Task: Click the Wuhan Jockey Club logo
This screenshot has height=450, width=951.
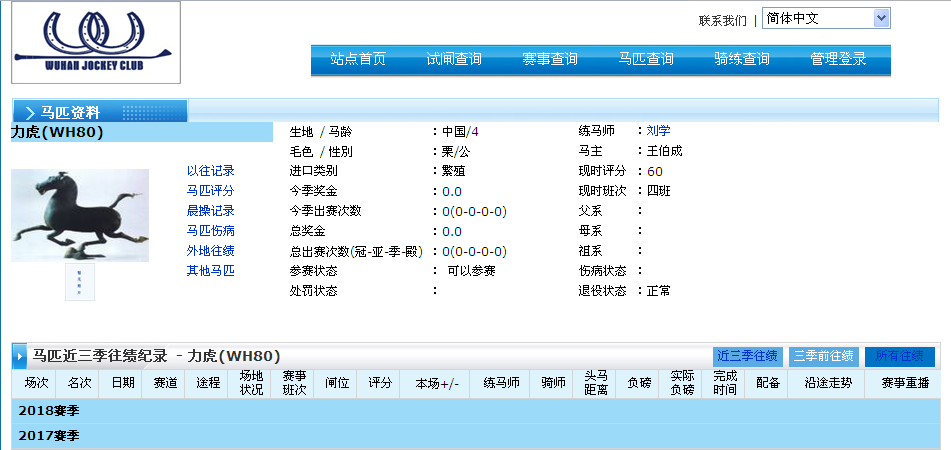Action: point(96,42)
